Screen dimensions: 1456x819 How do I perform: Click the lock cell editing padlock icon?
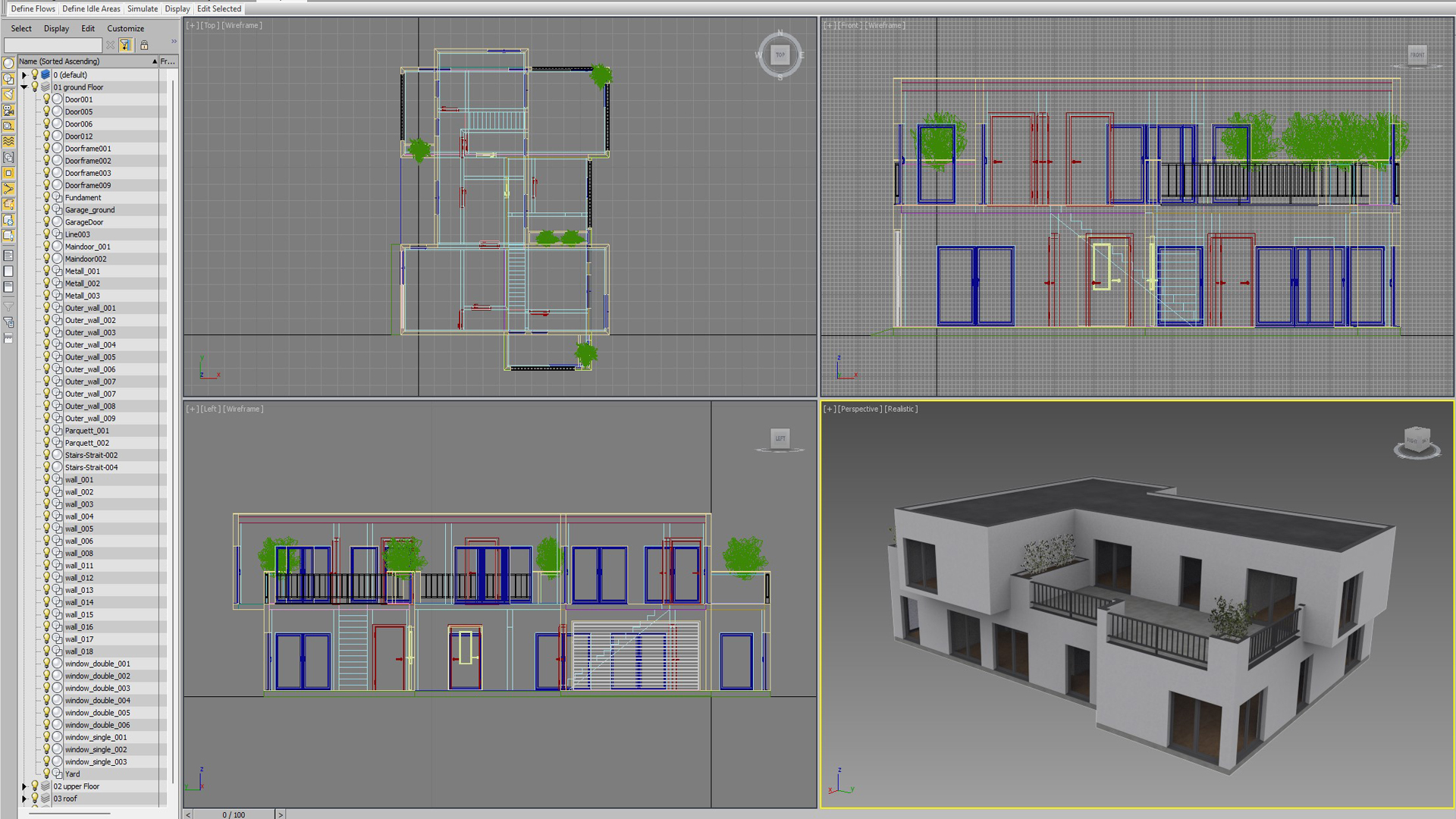point(144,45)
